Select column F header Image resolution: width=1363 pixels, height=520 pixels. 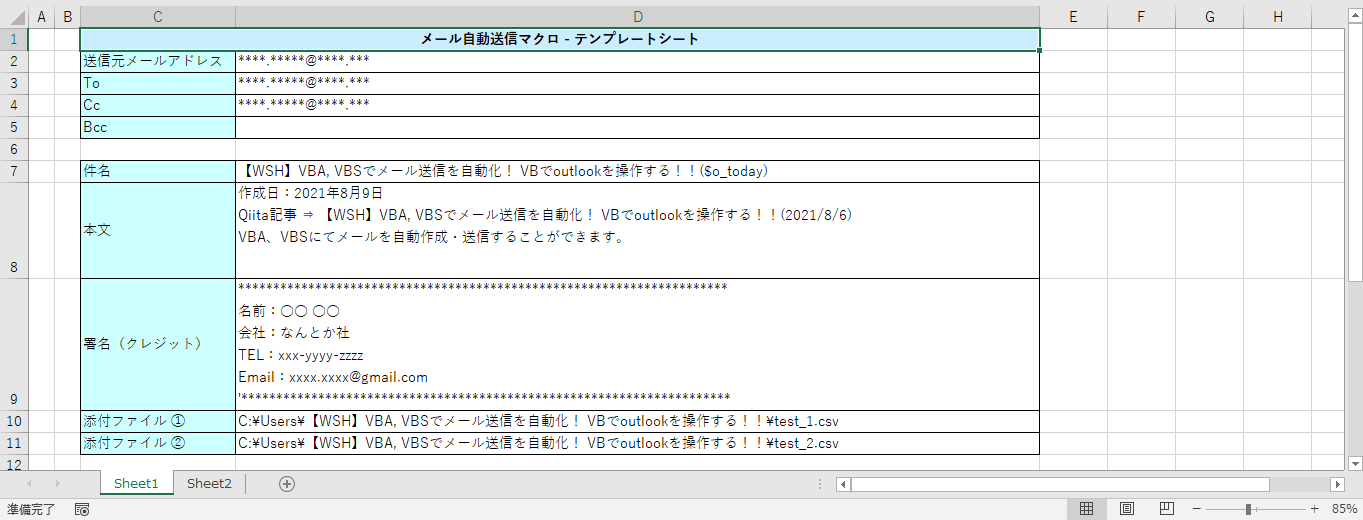pos(1140,17)
